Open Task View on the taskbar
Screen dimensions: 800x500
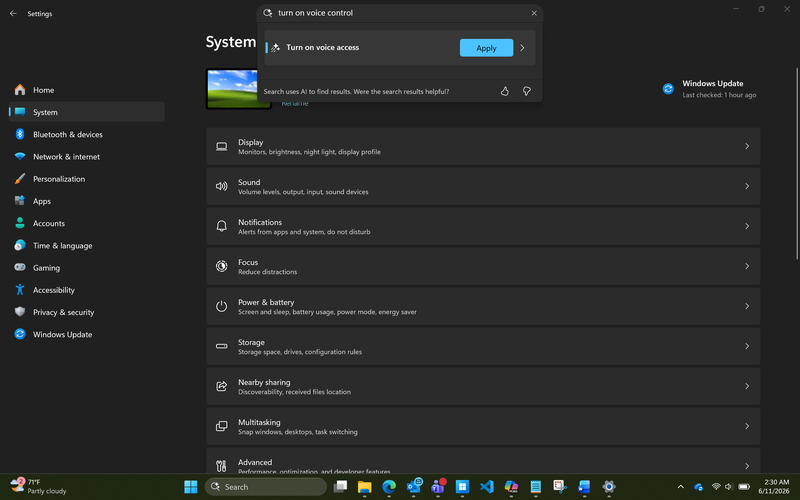coord(340,487)
